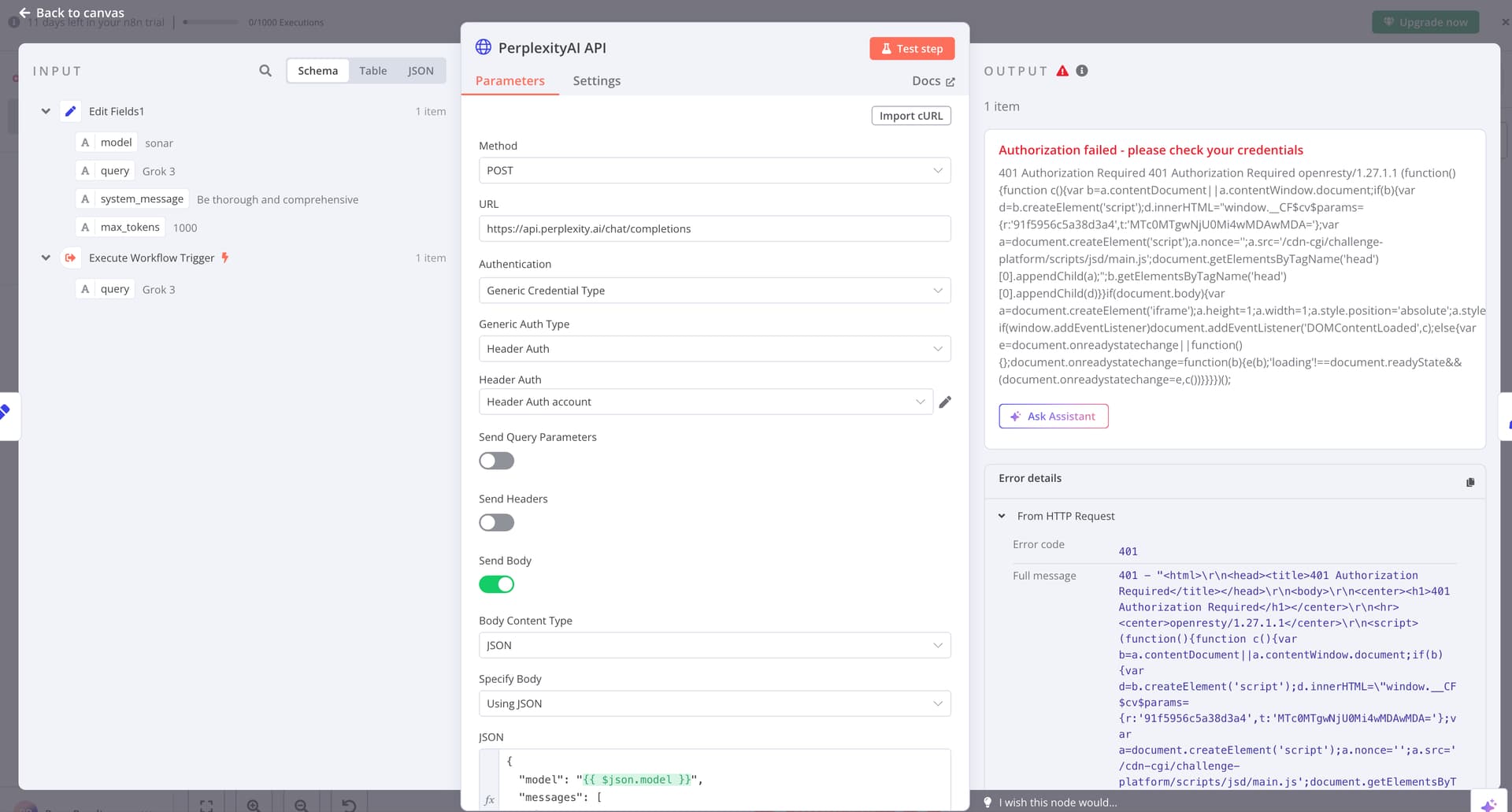
Task: Switch to the Parameters tab
Action: 510,80
